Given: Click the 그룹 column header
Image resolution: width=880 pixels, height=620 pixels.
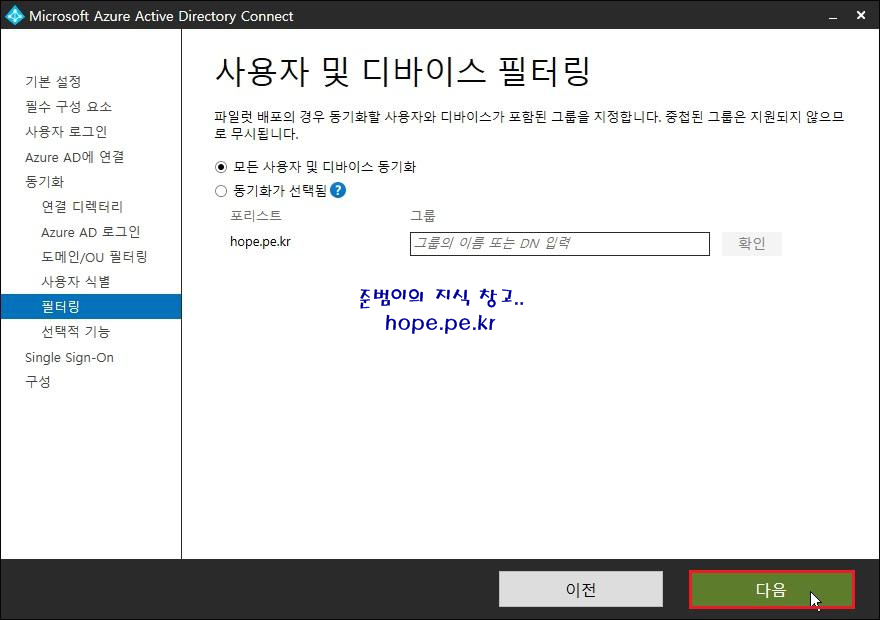Looking at the screenshot, I should coord(423,215).
